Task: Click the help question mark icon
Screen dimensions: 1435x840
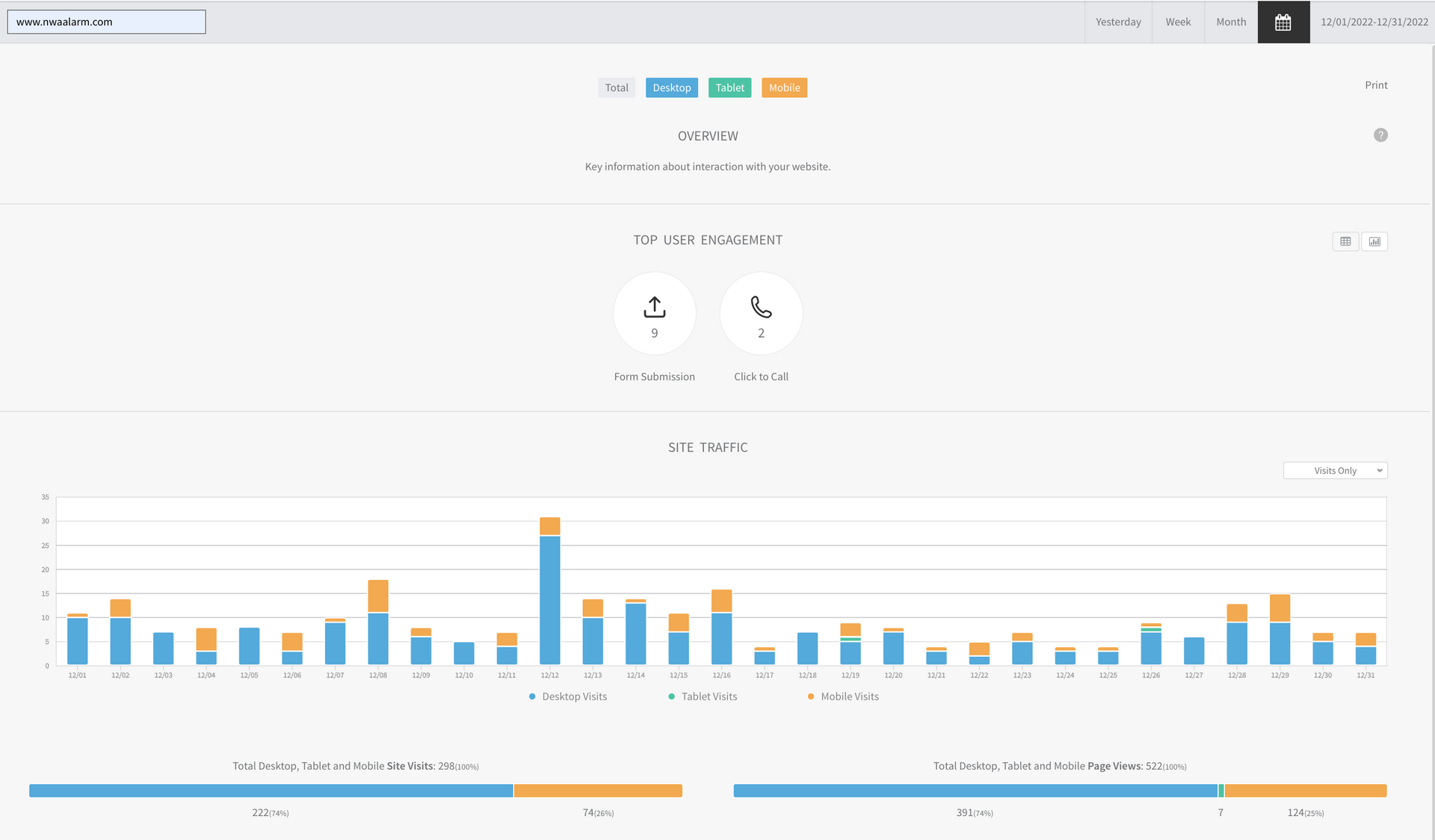Action: pyautogui.click(x=1380, y=135)
